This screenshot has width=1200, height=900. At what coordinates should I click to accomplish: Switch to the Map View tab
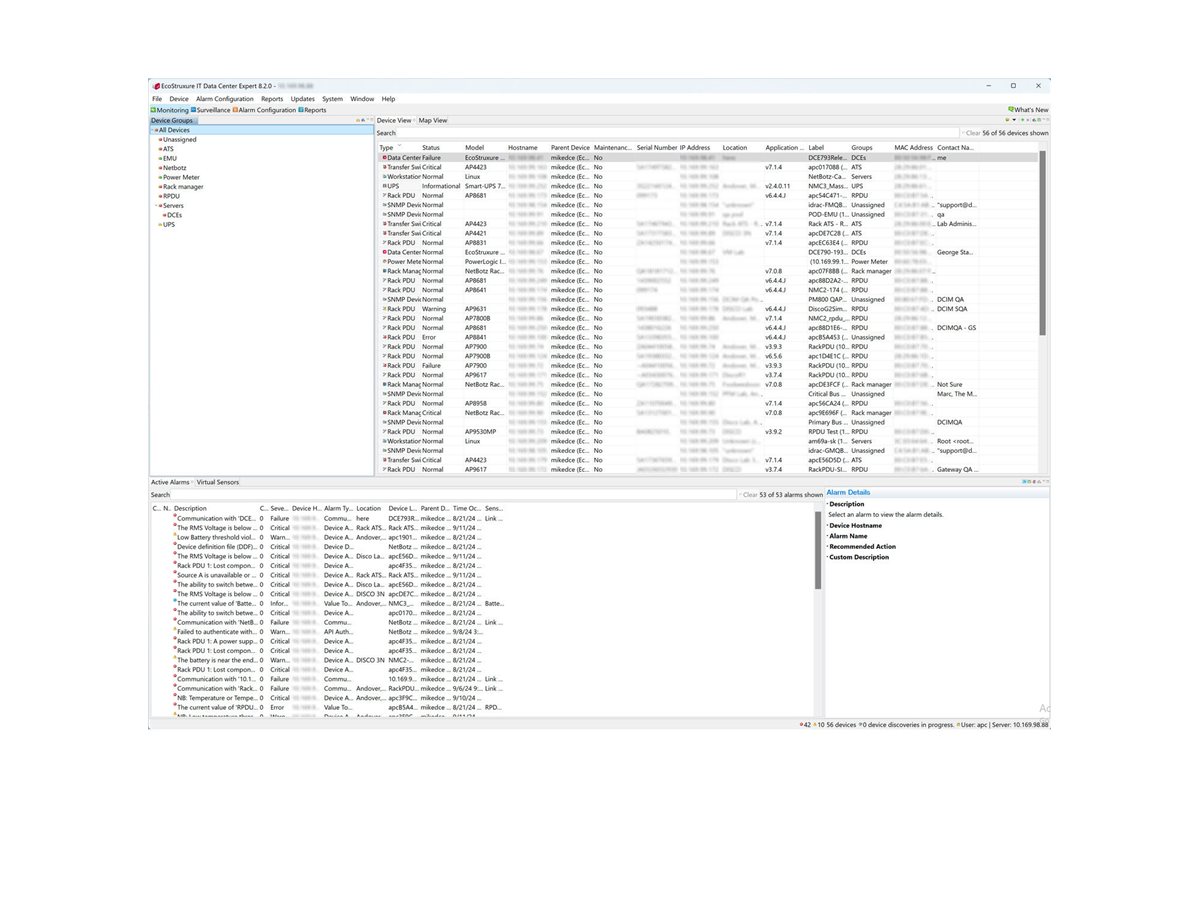[x=432, y=120]
